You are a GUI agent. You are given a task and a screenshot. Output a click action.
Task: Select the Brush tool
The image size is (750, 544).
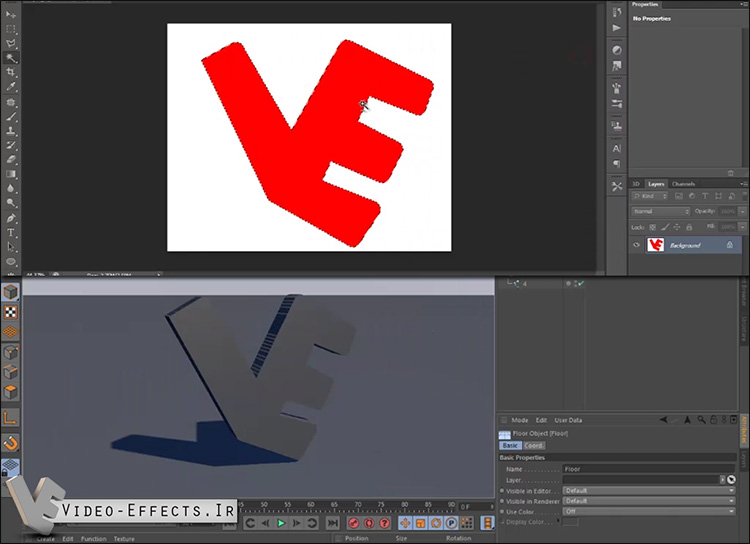[11, 117]
